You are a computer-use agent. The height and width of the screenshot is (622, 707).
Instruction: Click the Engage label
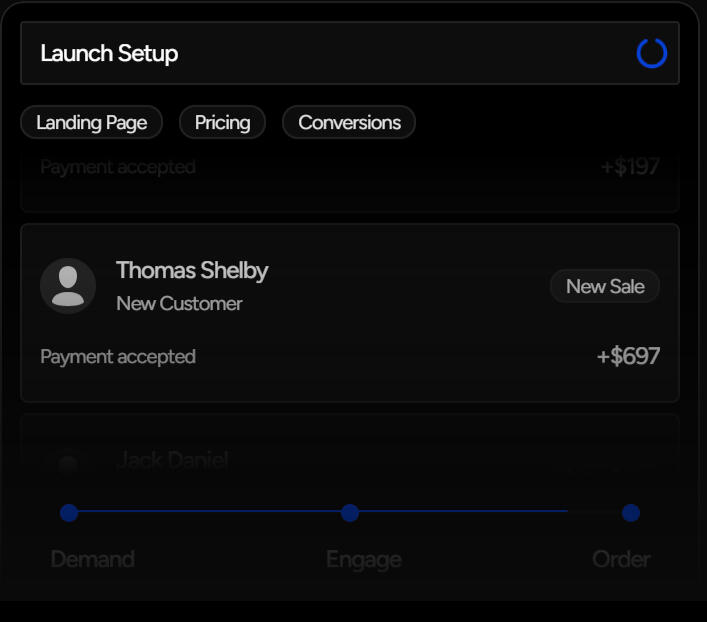pos(364,559)
